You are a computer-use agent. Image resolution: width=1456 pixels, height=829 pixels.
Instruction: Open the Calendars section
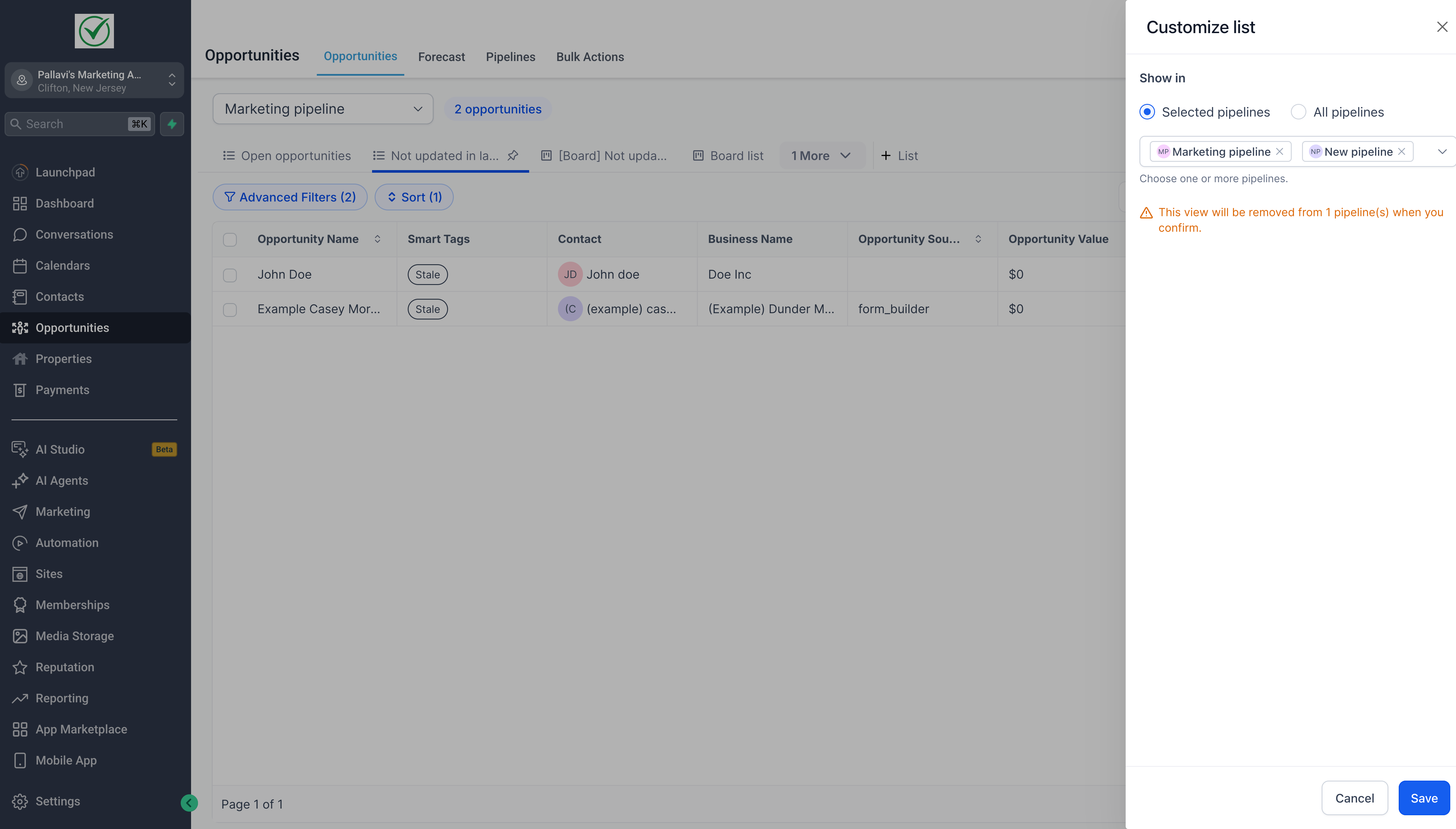(x=63, y=265)
